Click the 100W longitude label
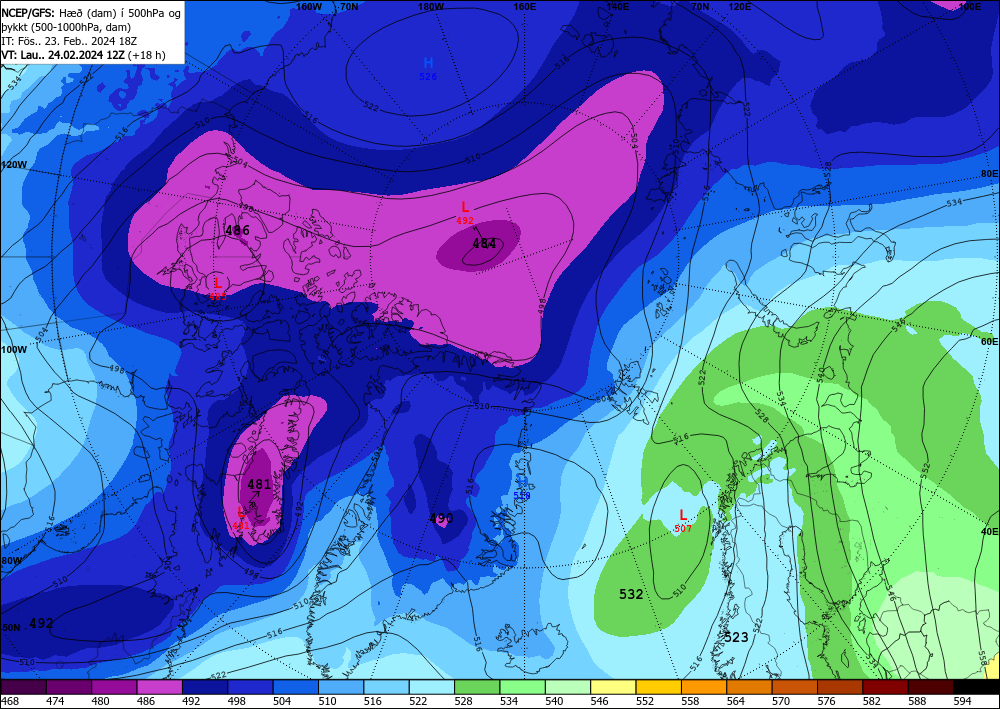This screenshot has height=709, width=1000. 14,350
